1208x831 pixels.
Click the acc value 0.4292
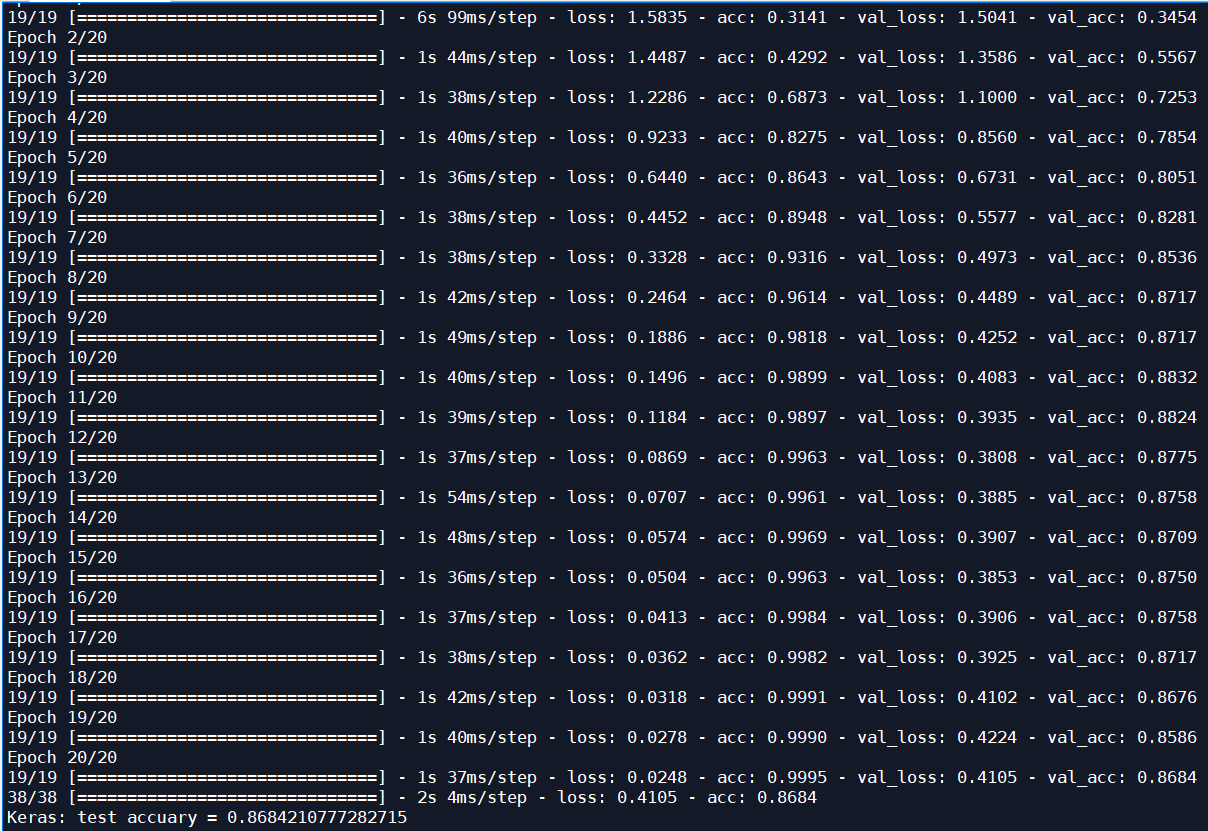pos(797,57)
